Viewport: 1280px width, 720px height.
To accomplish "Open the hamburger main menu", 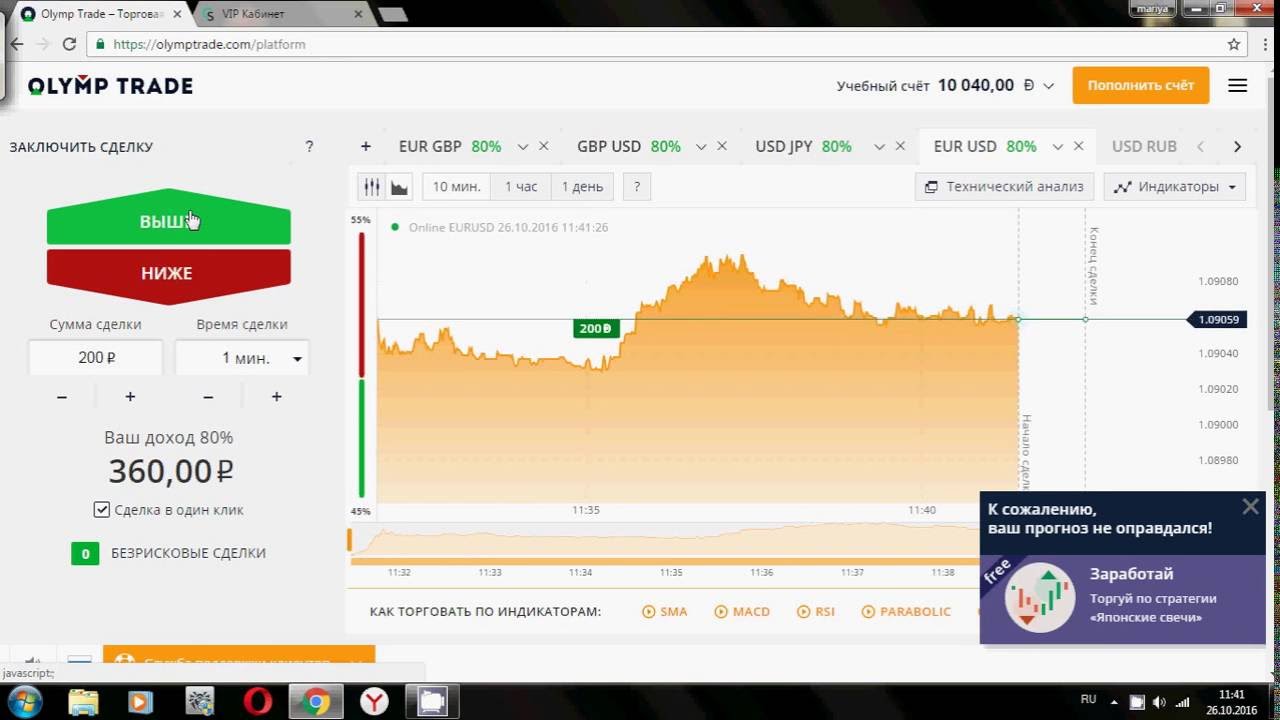I will 1237,86.
